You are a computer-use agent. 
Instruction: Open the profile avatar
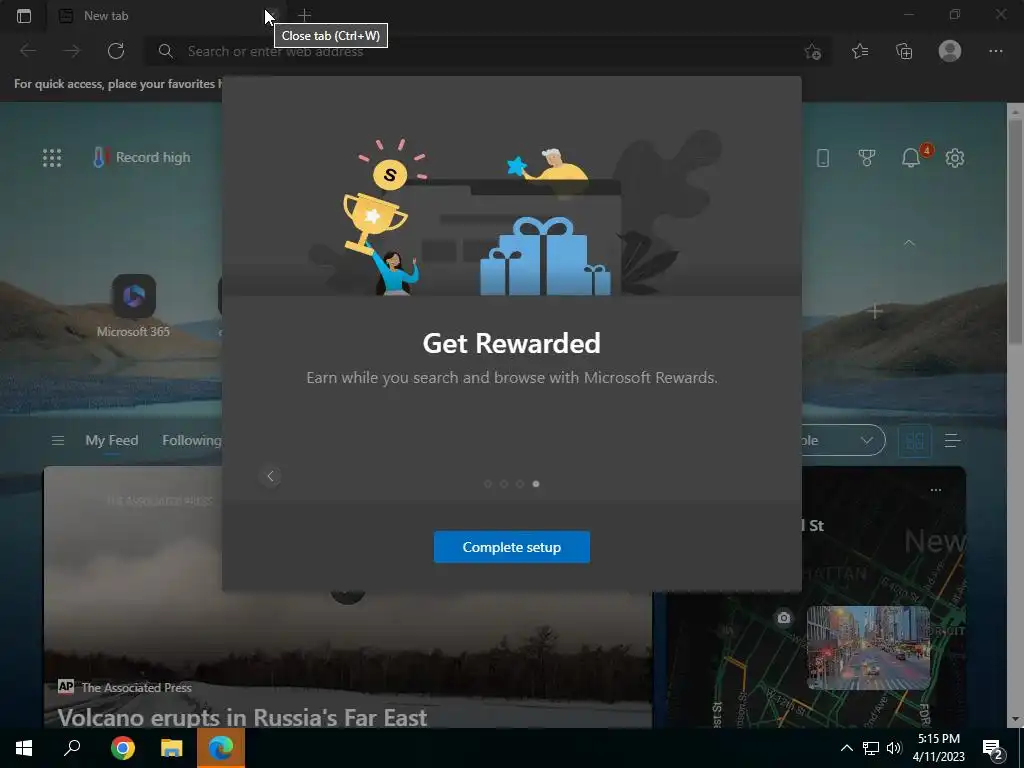[x=950, y=51]
